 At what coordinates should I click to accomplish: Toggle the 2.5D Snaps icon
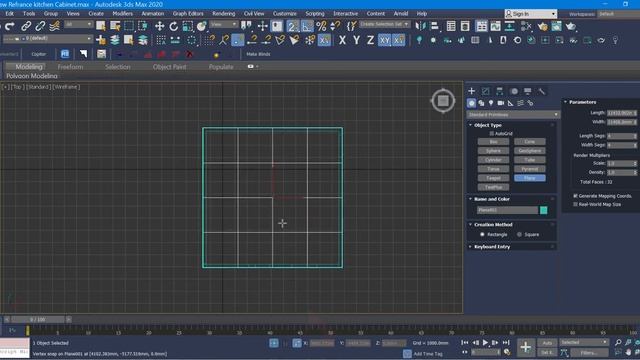click(x=292, y=27)
